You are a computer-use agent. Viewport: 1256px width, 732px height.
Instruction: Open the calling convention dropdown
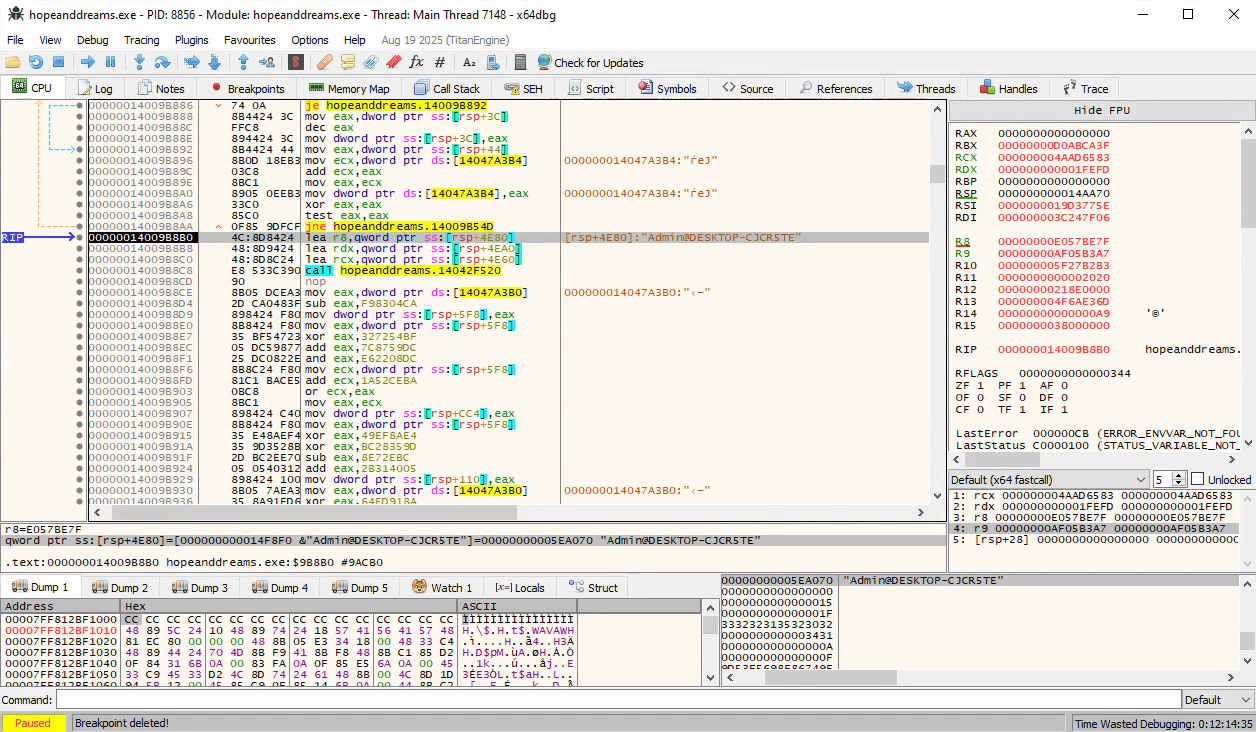coord(1048,479)
